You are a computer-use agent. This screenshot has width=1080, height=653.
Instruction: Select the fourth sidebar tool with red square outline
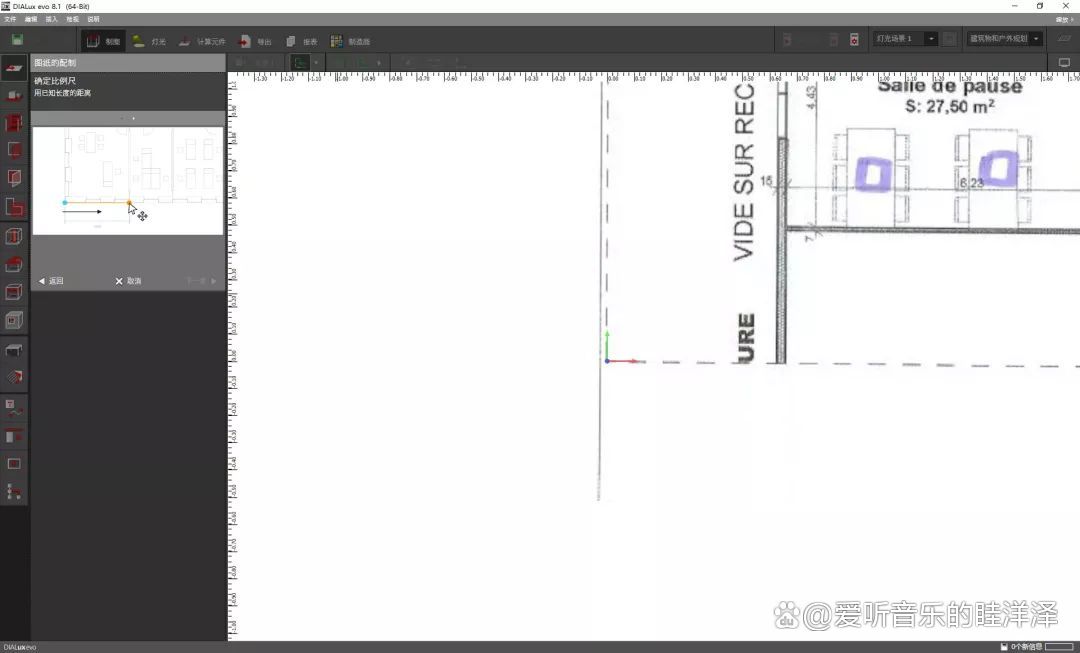pyautogui.click(x=14, y=149)
